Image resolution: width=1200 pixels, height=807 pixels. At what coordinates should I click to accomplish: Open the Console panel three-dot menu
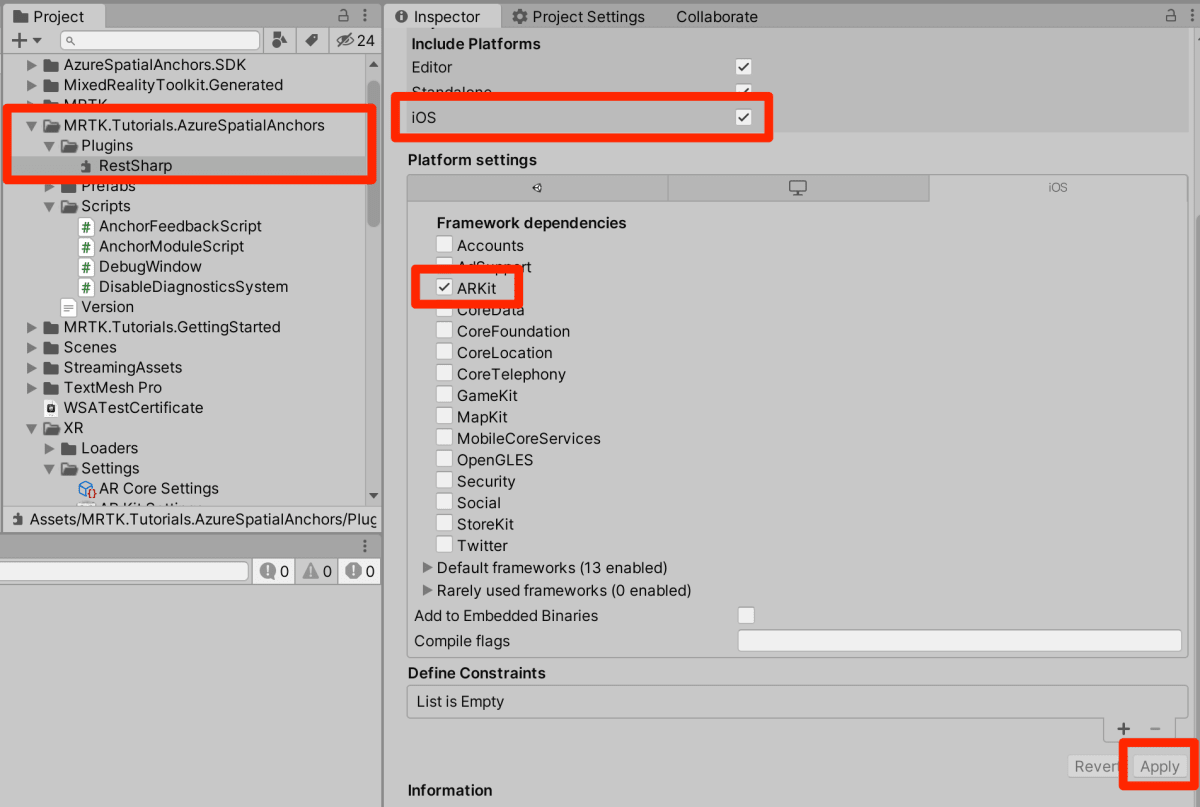[x=365, y=545]
